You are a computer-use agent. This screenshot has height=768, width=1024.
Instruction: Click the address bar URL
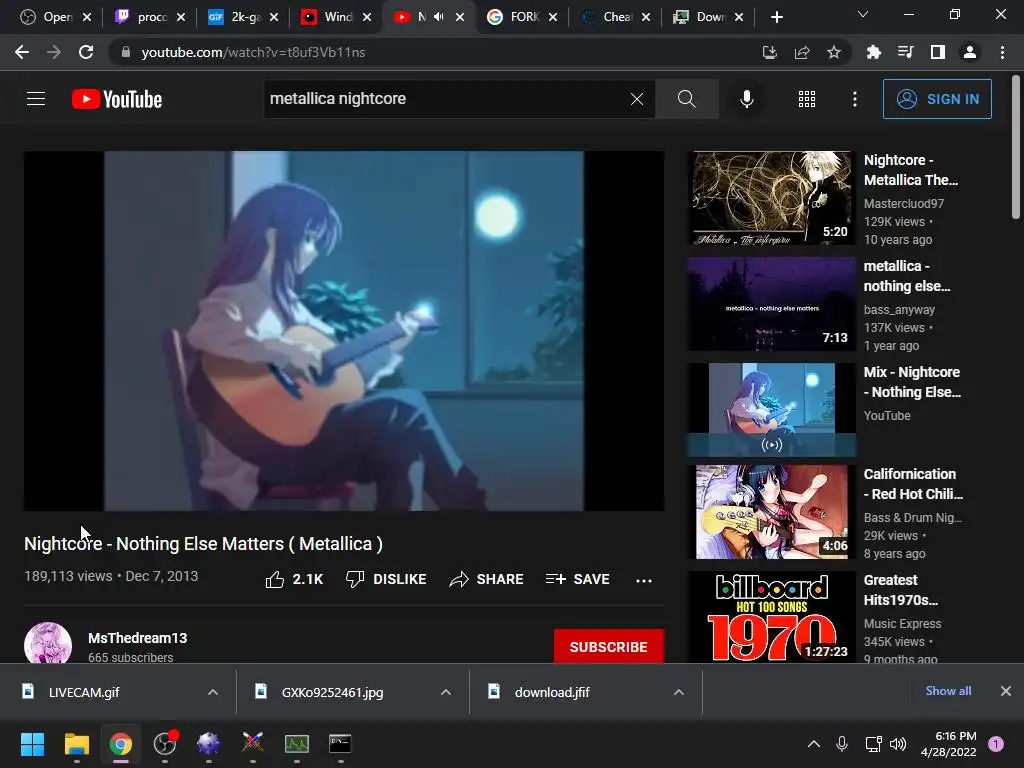coord(253,52)
